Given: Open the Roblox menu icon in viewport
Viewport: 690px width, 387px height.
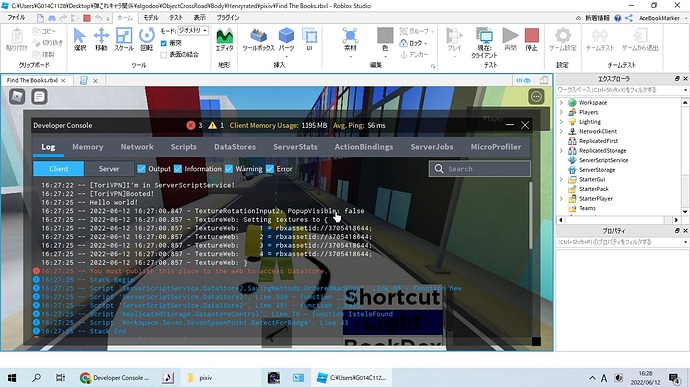Looking at the screenshot, I should (17, 96).
